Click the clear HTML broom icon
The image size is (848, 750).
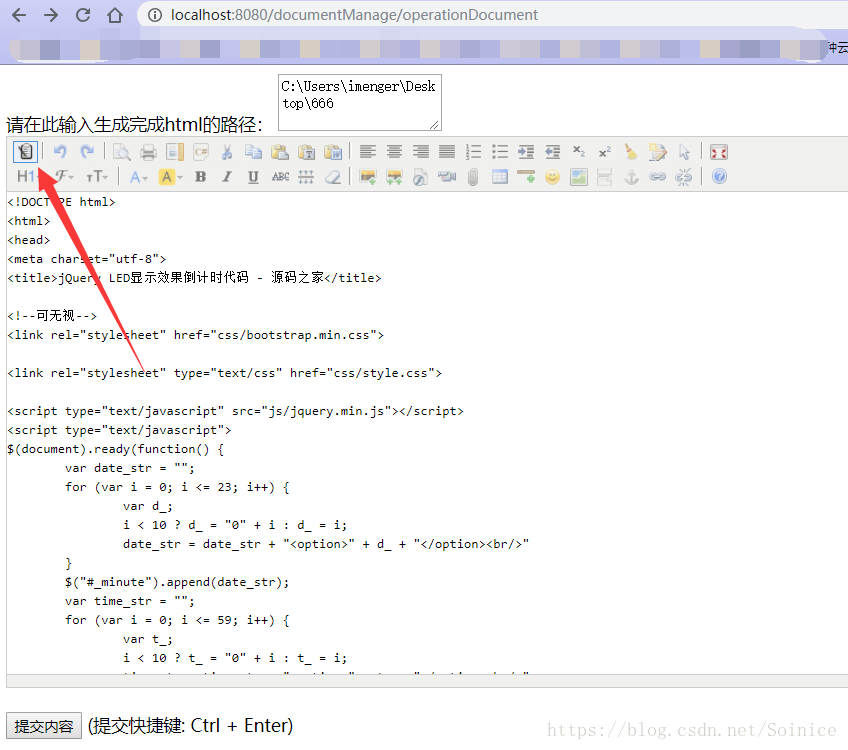[631, 152]
